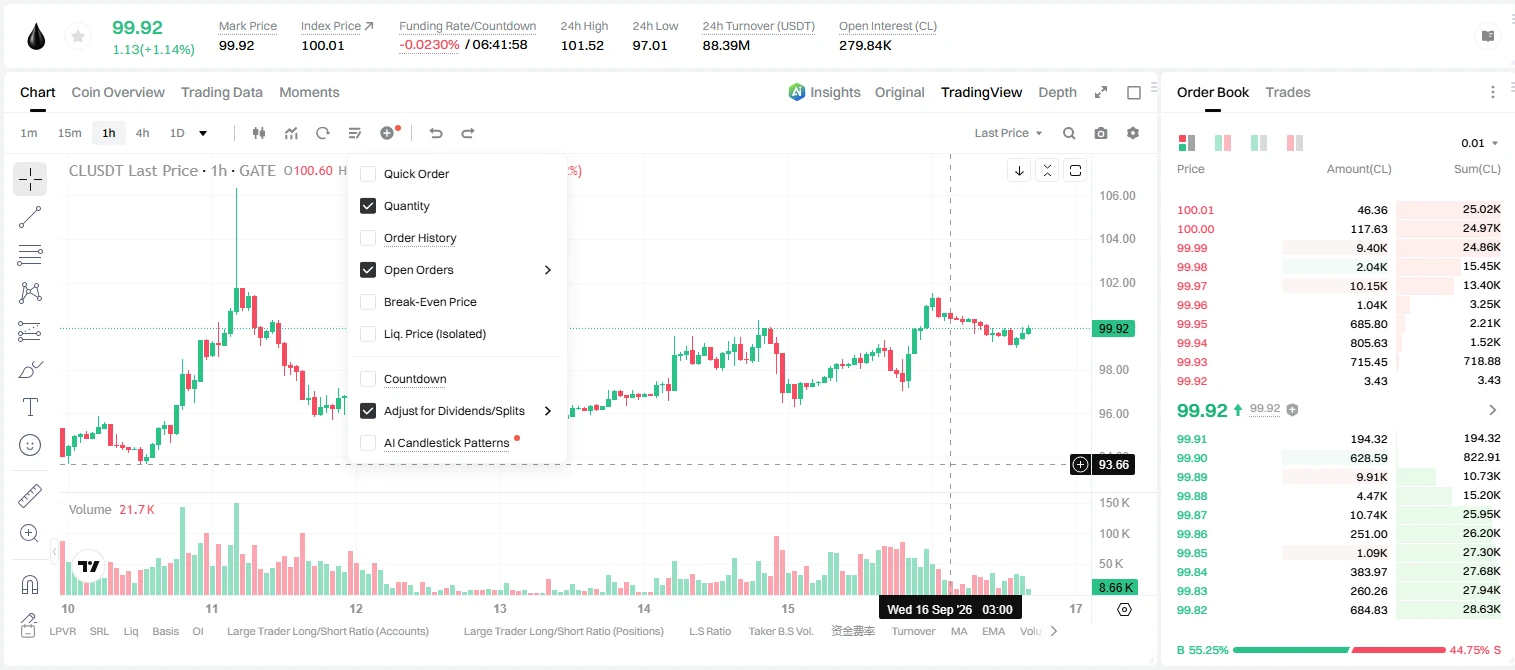Collapse drawing toolbar with left chevron

pos(54,551)
